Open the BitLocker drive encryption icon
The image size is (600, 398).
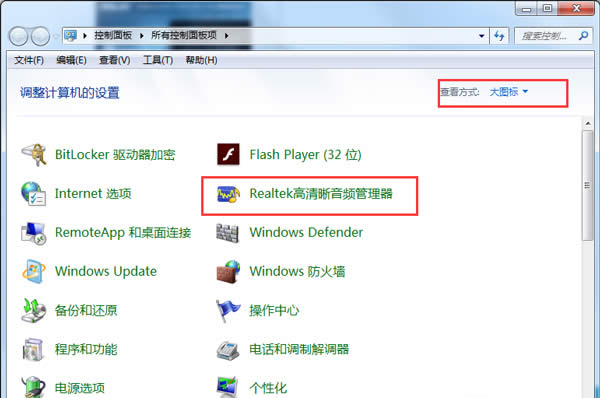(34, 155)
